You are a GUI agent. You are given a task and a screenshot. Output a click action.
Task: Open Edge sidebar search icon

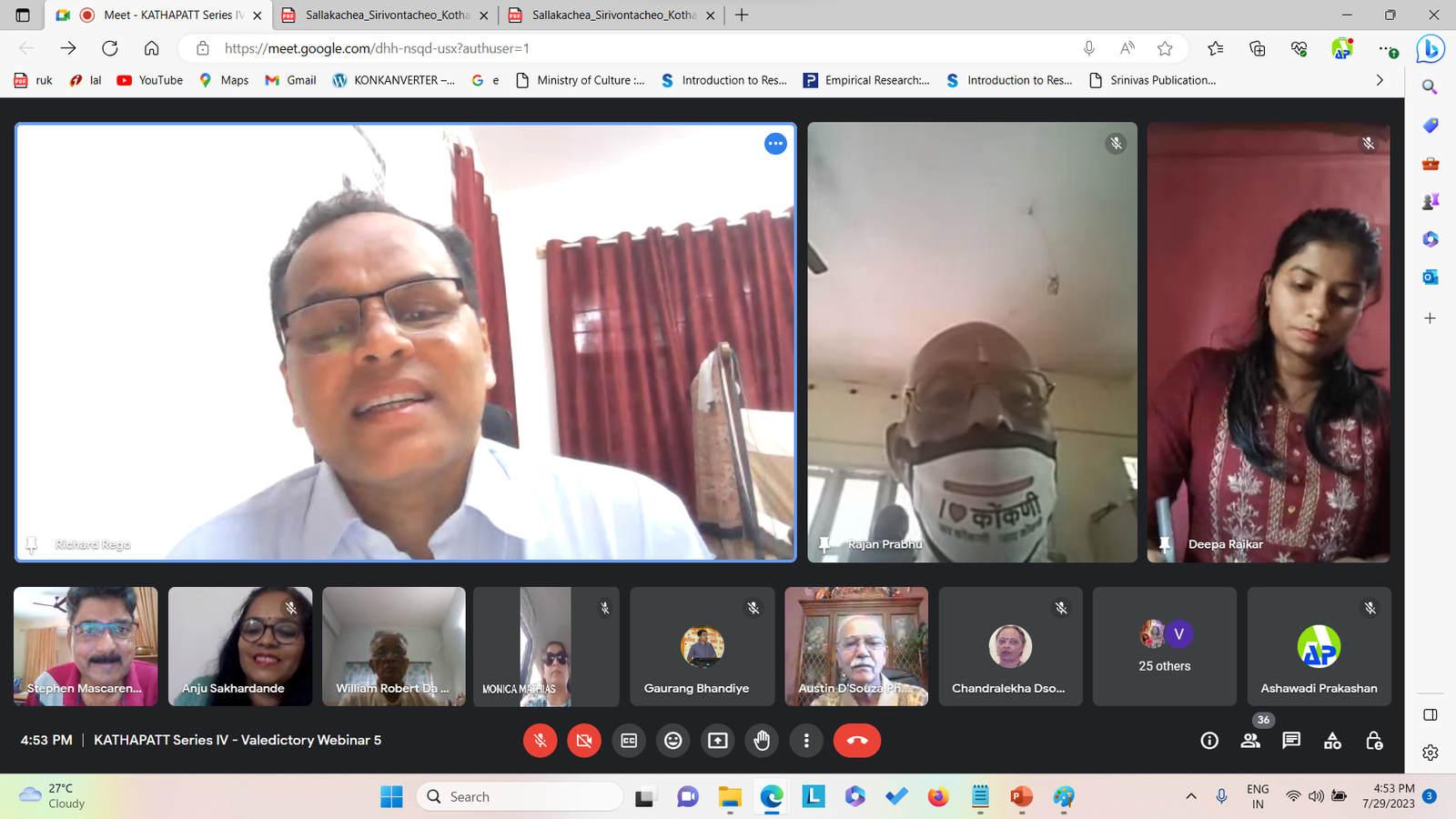[1431, 87]
